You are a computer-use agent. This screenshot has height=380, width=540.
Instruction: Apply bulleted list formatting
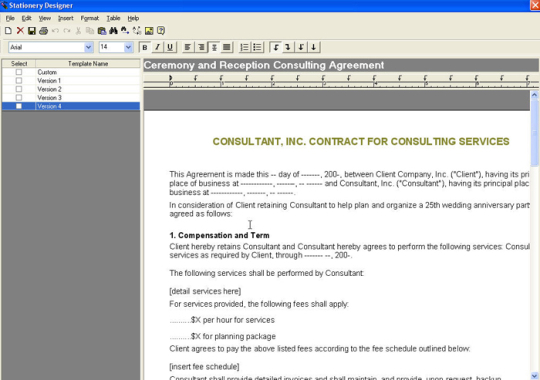coord(258,47)
